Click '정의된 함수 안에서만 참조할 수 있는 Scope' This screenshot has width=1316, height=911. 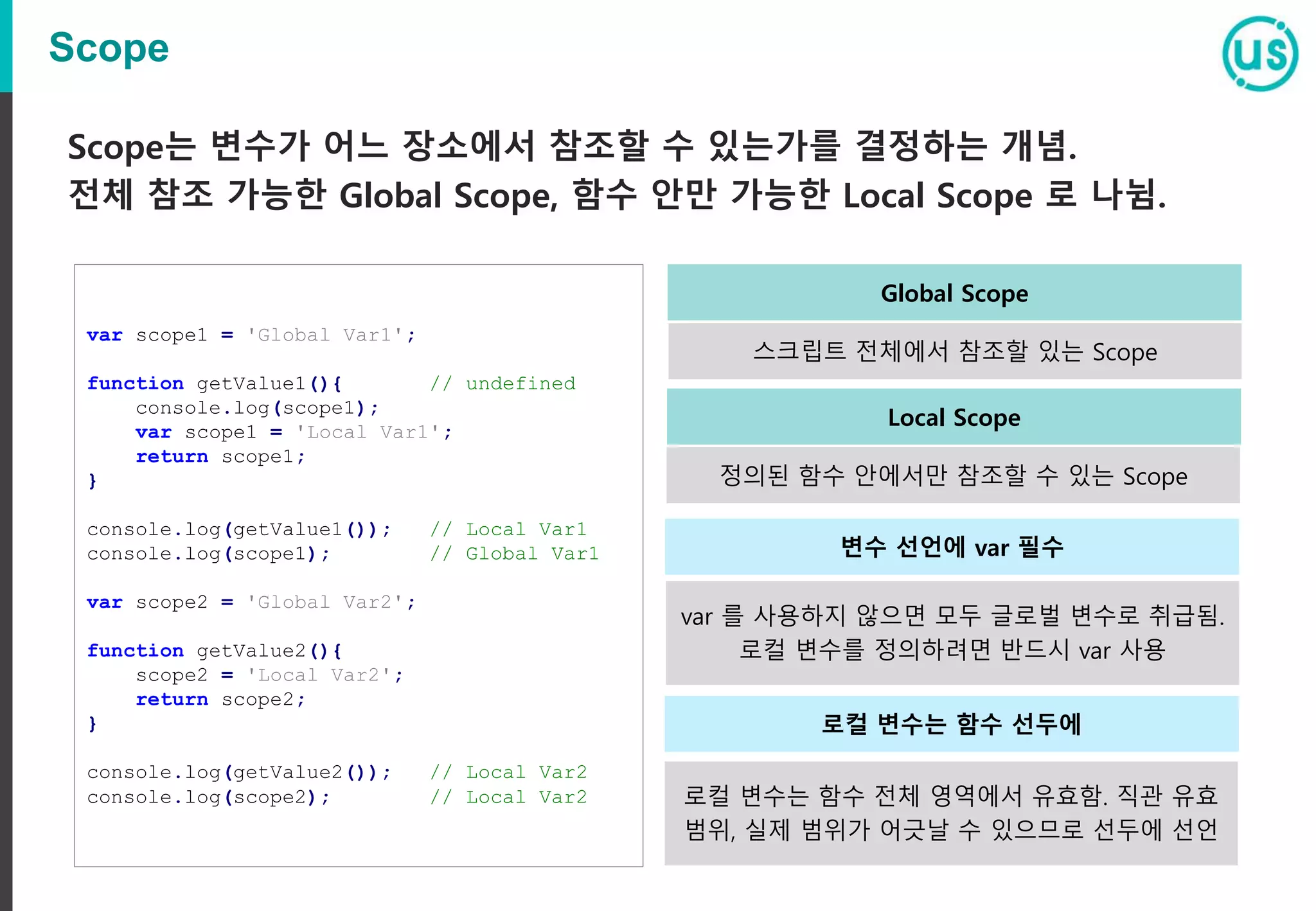[x=953, y=475]
